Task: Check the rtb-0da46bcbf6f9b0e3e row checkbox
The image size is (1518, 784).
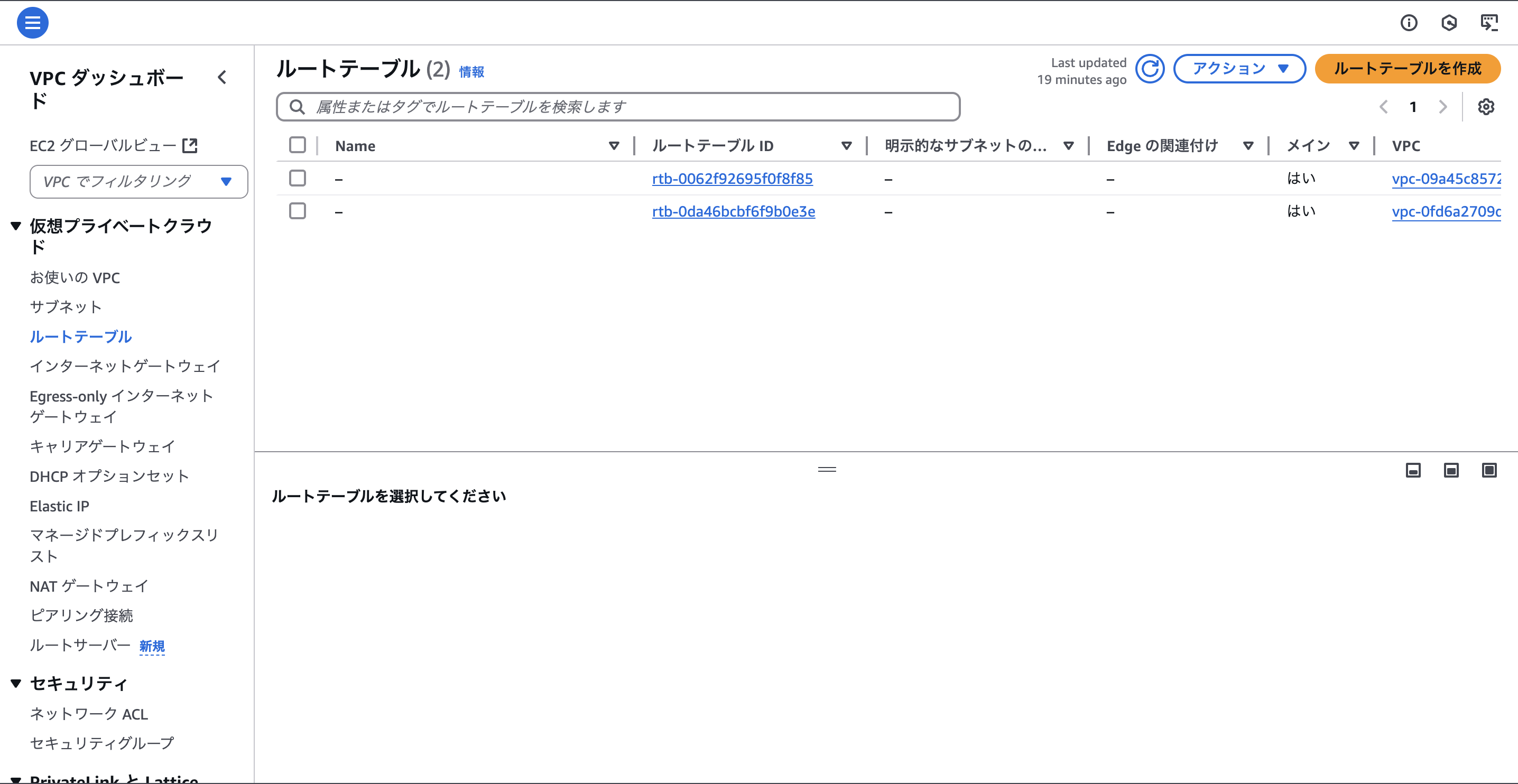Action: click(x=298, y=211)
